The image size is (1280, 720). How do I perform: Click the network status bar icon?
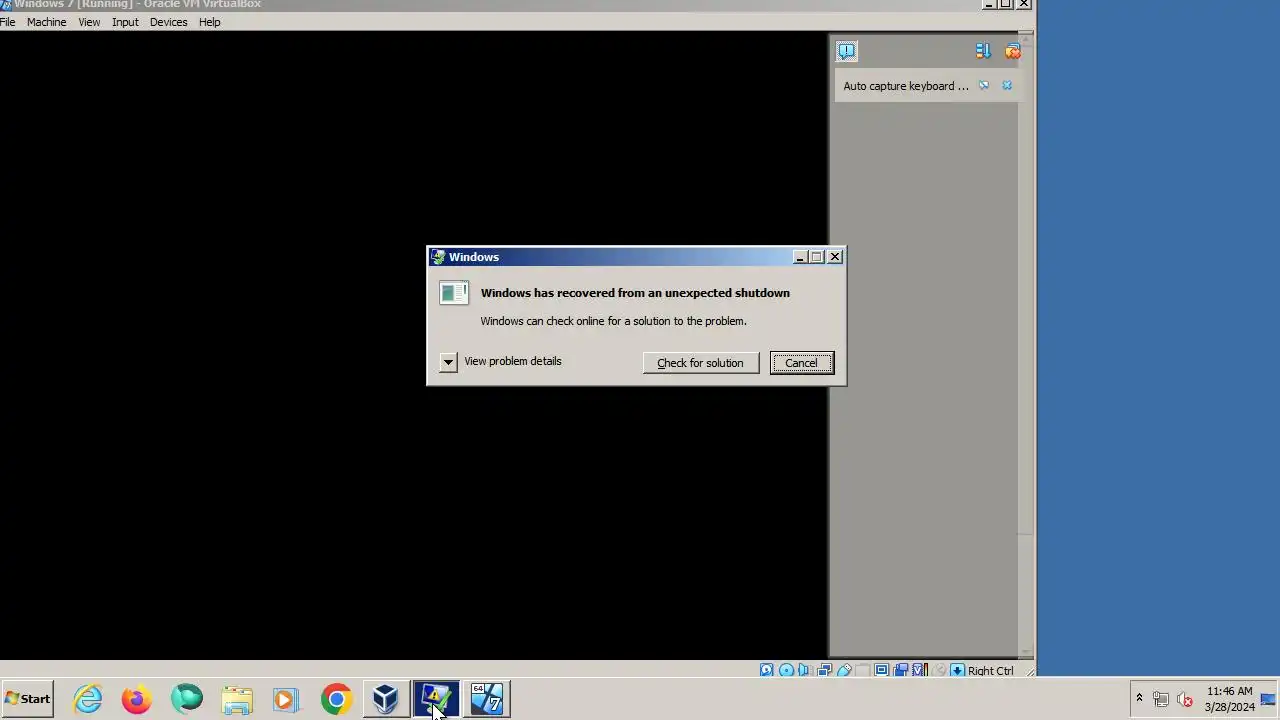click(x=825, y=671)
